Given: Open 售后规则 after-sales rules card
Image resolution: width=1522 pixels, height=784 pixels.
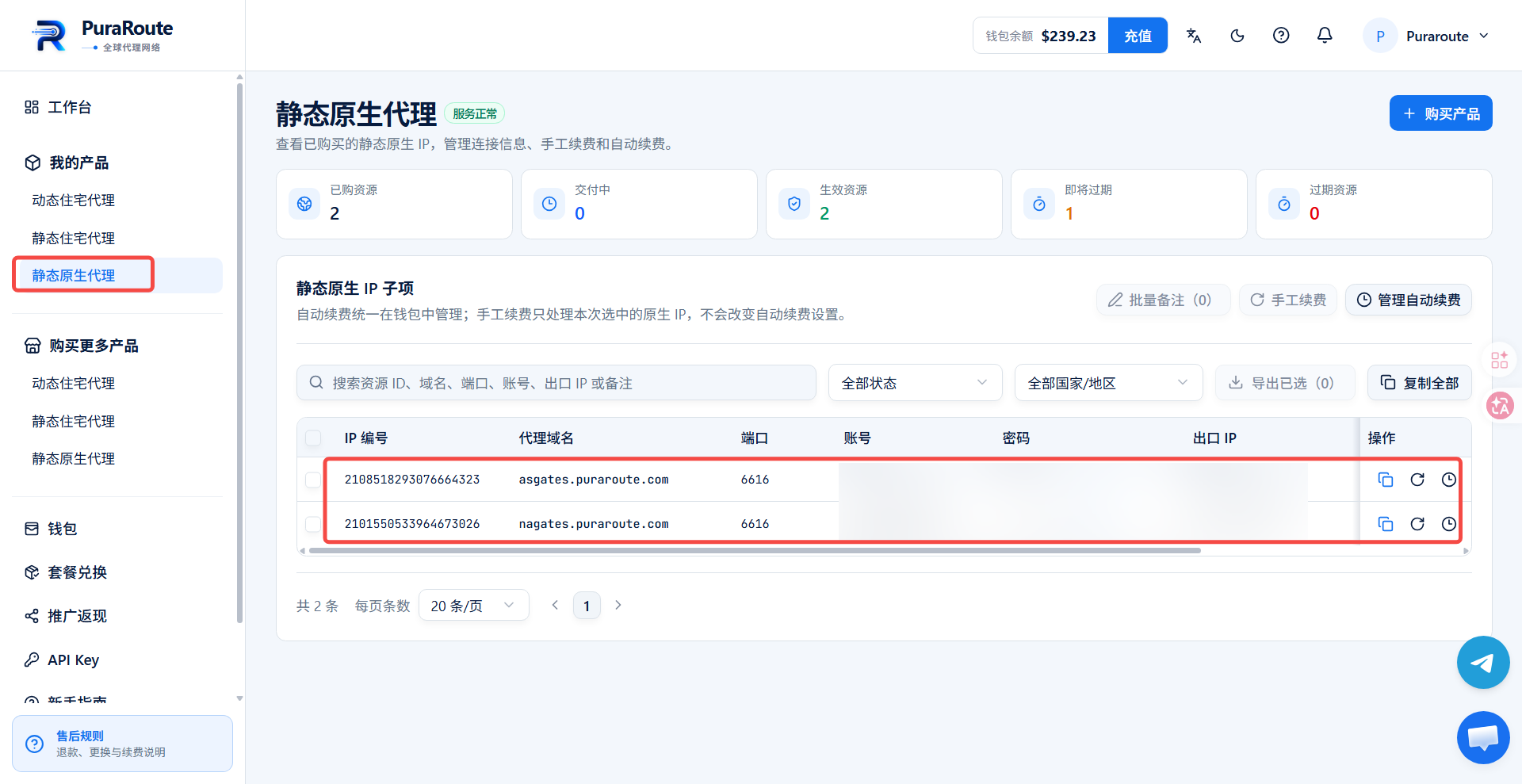Looking at the screenshot, I should [x=122, y=744].
